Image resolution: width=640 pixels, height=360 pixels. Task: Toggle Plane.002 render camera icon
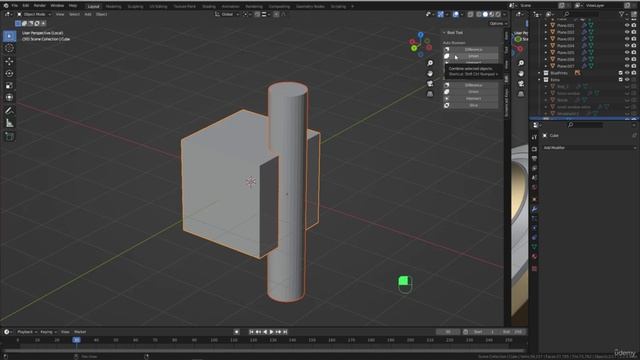[634, 32]
